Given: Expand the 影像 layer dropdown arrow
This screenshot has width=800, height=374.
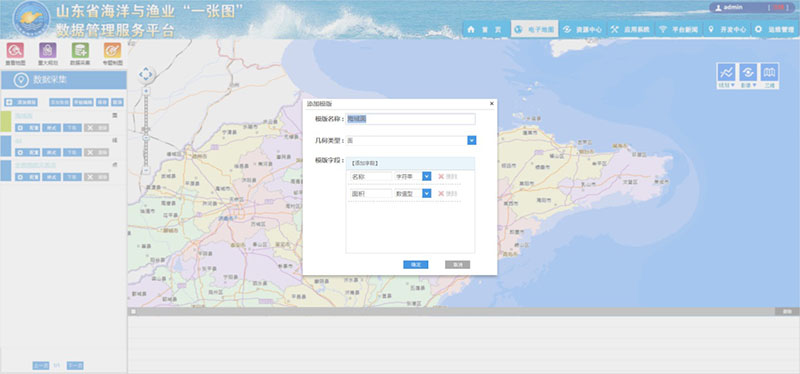Looking at the screenshot, I should [754, 85].
